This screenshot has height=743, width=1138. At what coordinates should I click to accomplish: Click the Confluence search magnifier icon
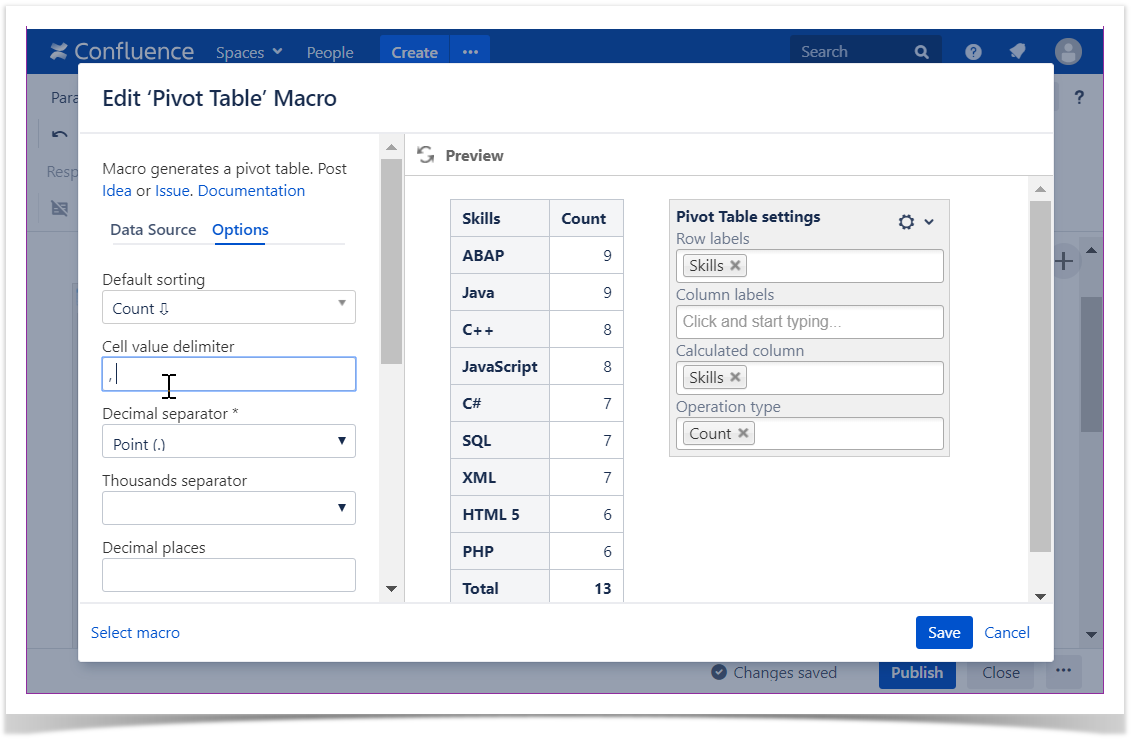click(x=921, y=52)
